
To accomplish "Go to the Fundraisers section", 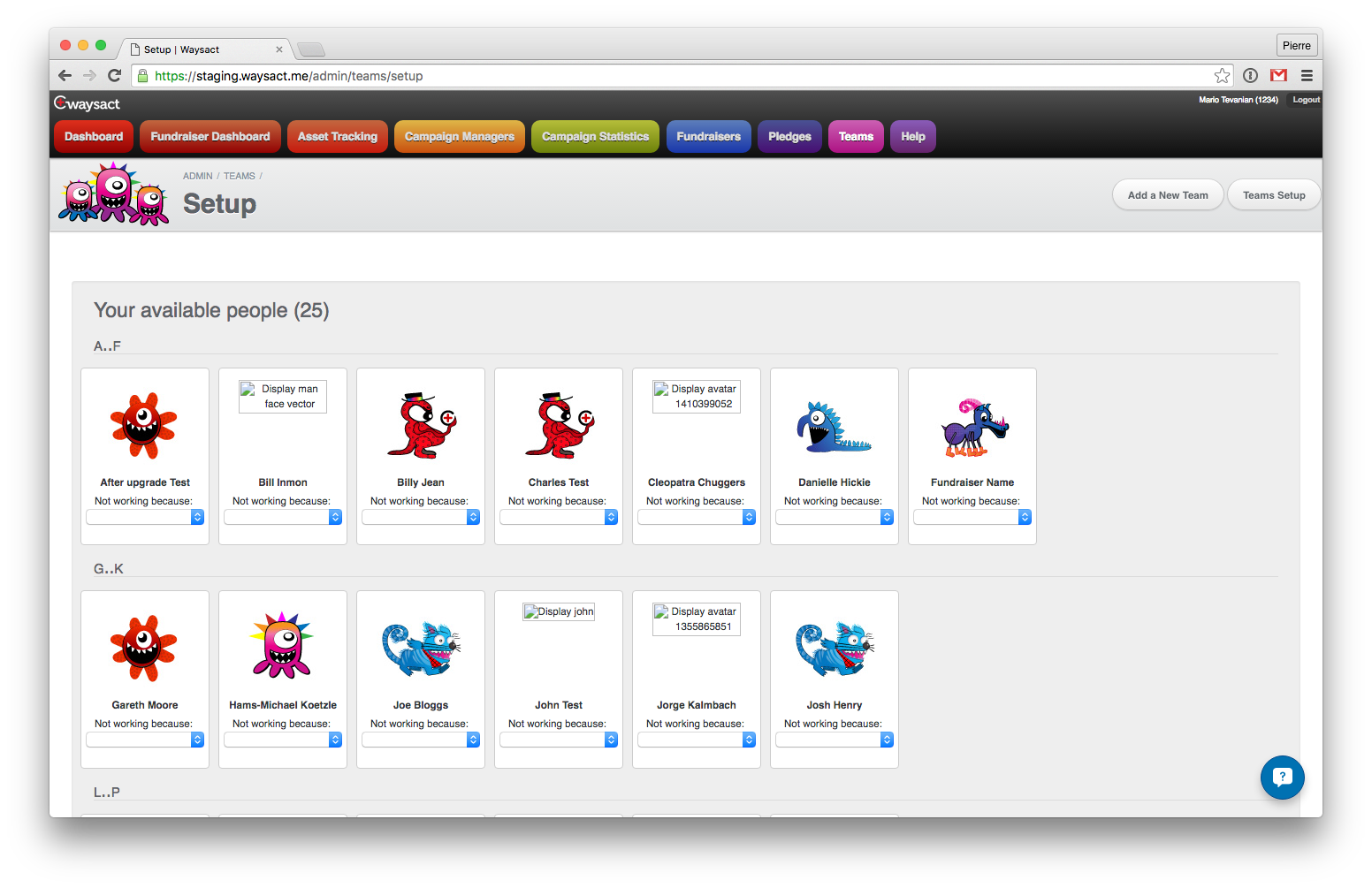I will (709, 136).
